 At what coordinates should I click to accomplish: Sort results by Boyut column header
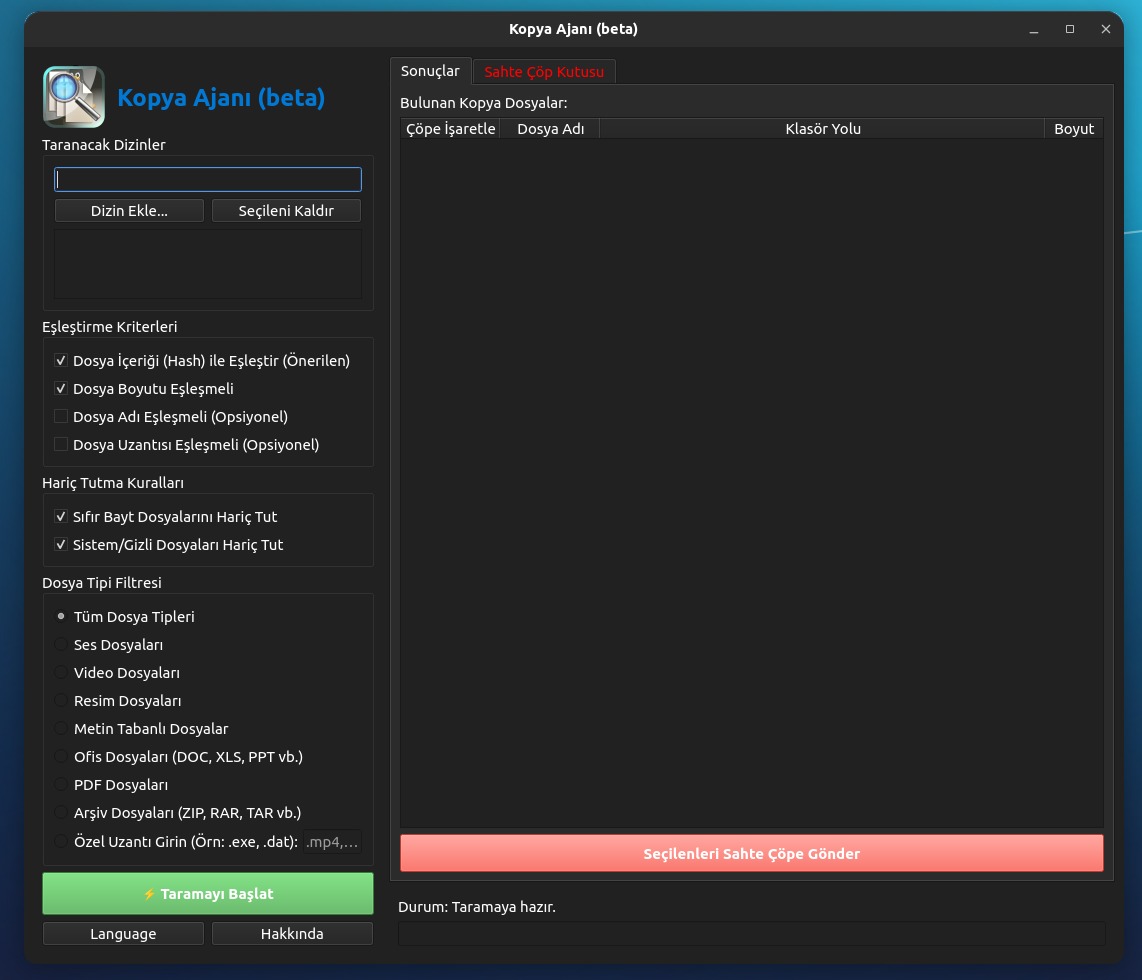[x=1073, y=129]
